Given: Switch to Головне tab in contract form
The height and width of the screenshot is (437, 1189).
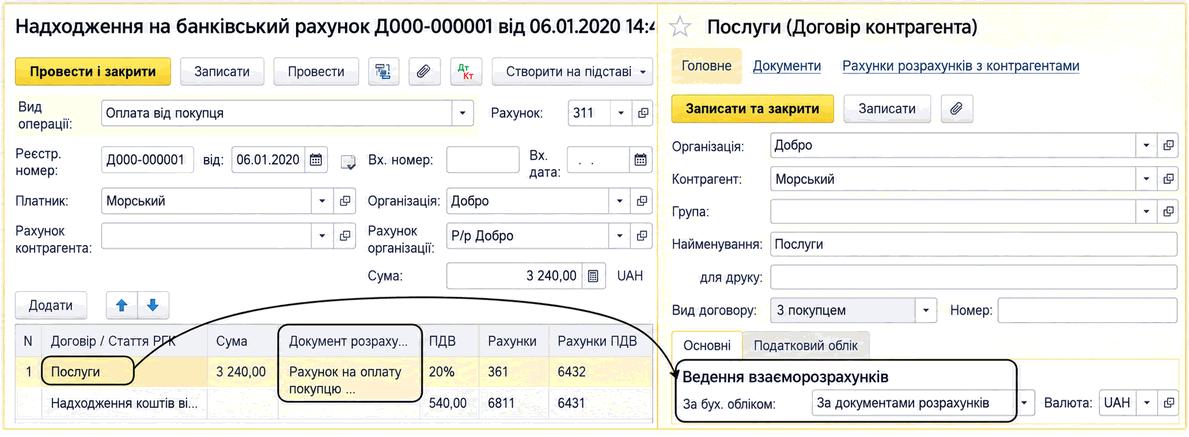Looking at the screenshot, I should point(706,66).
